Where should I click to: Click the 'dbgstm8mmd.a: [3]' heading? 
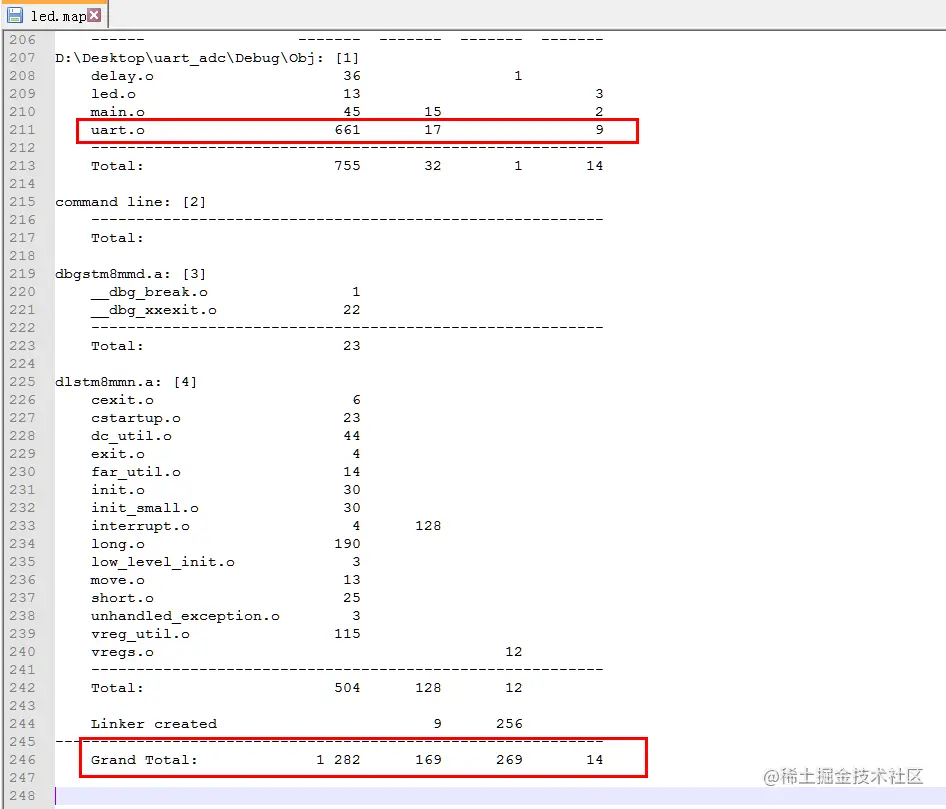point(130,274)
